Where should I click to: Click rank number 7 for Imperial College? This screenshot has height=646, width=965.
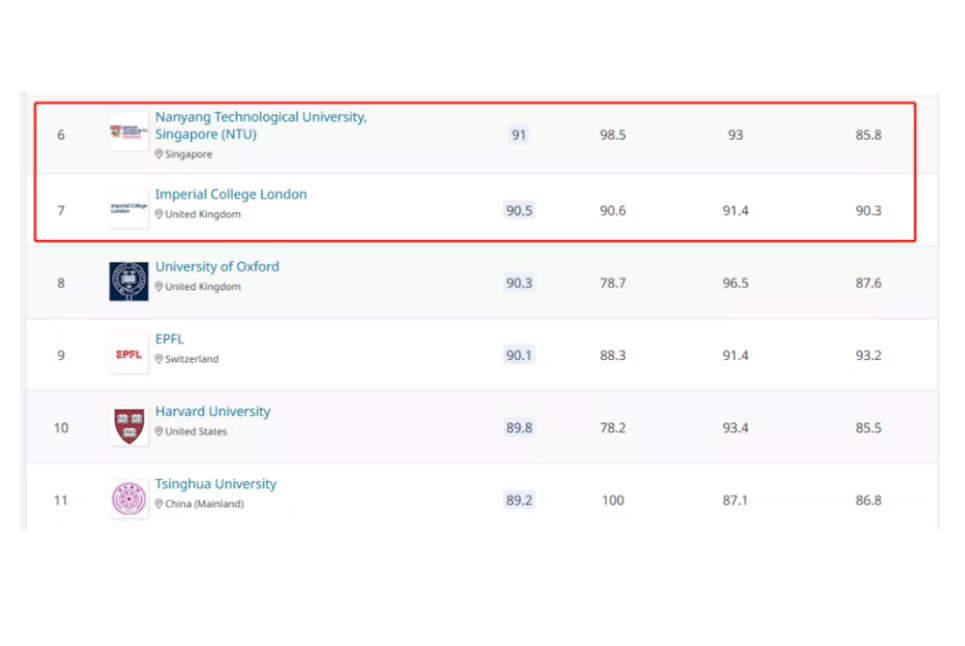(x=61, y=210)
